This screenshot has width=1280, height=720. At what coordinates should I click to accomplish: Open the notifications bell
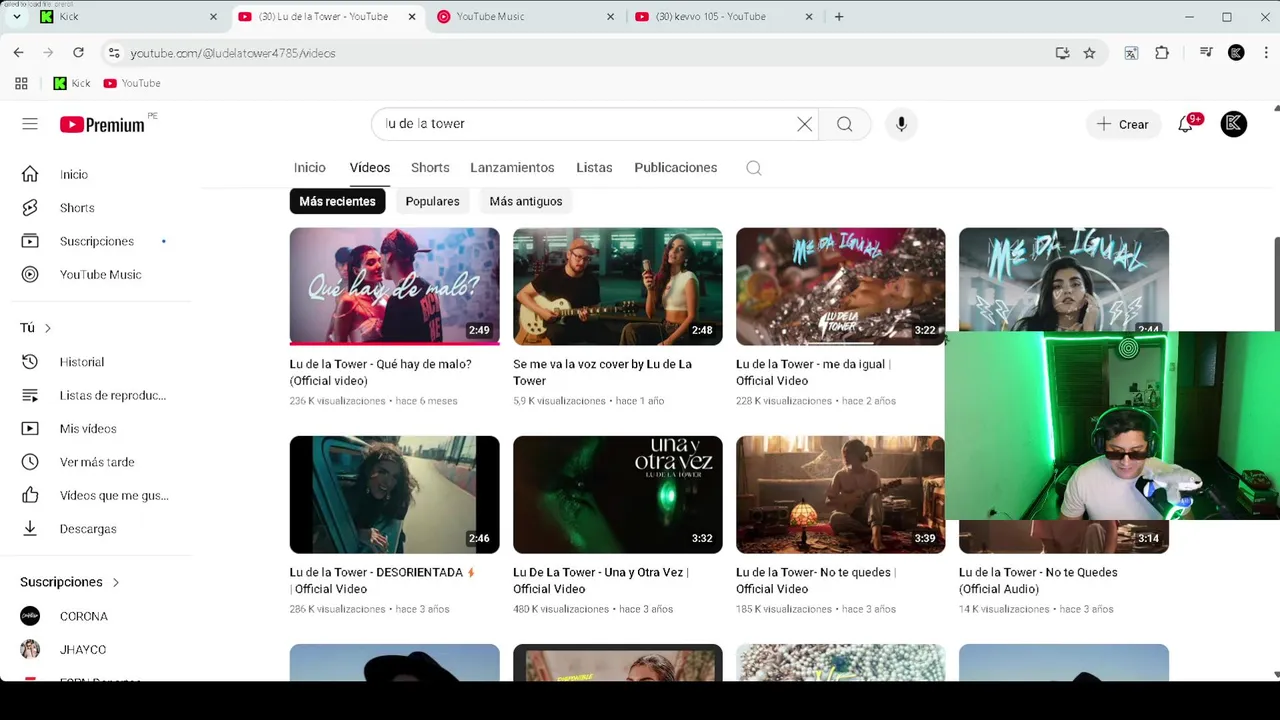tap(1187, 124)
